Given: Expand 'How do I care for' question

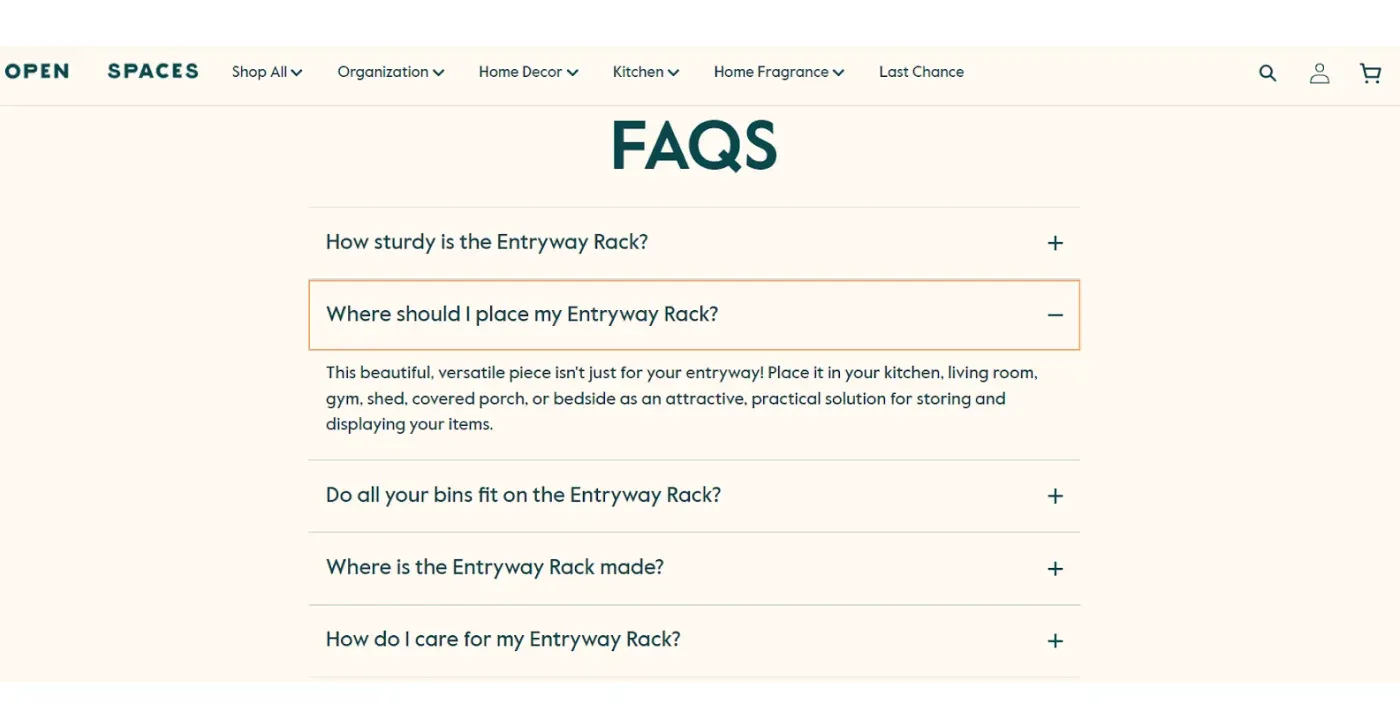Looking at the screenshot, I should tap(503, 639).
